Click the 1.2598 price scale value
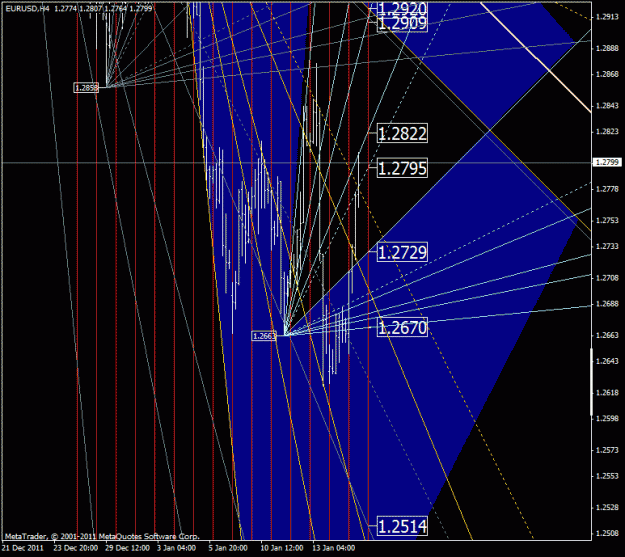The height and width of the screenshot is (557, 625). pyautogui.click(x=607, y=419)
